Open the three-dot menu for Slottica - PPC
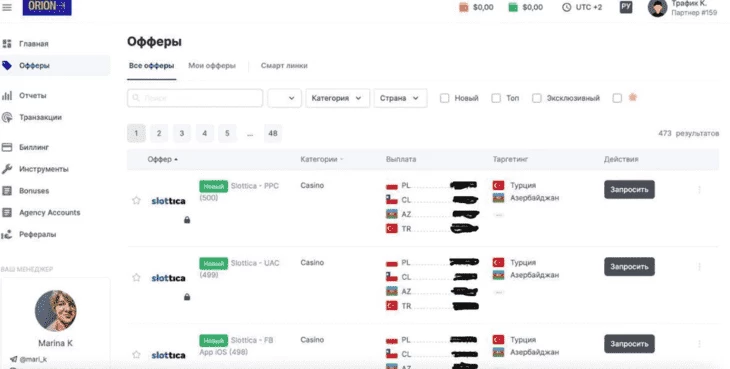Screen dimensions: 730x369 pos(699,189)
